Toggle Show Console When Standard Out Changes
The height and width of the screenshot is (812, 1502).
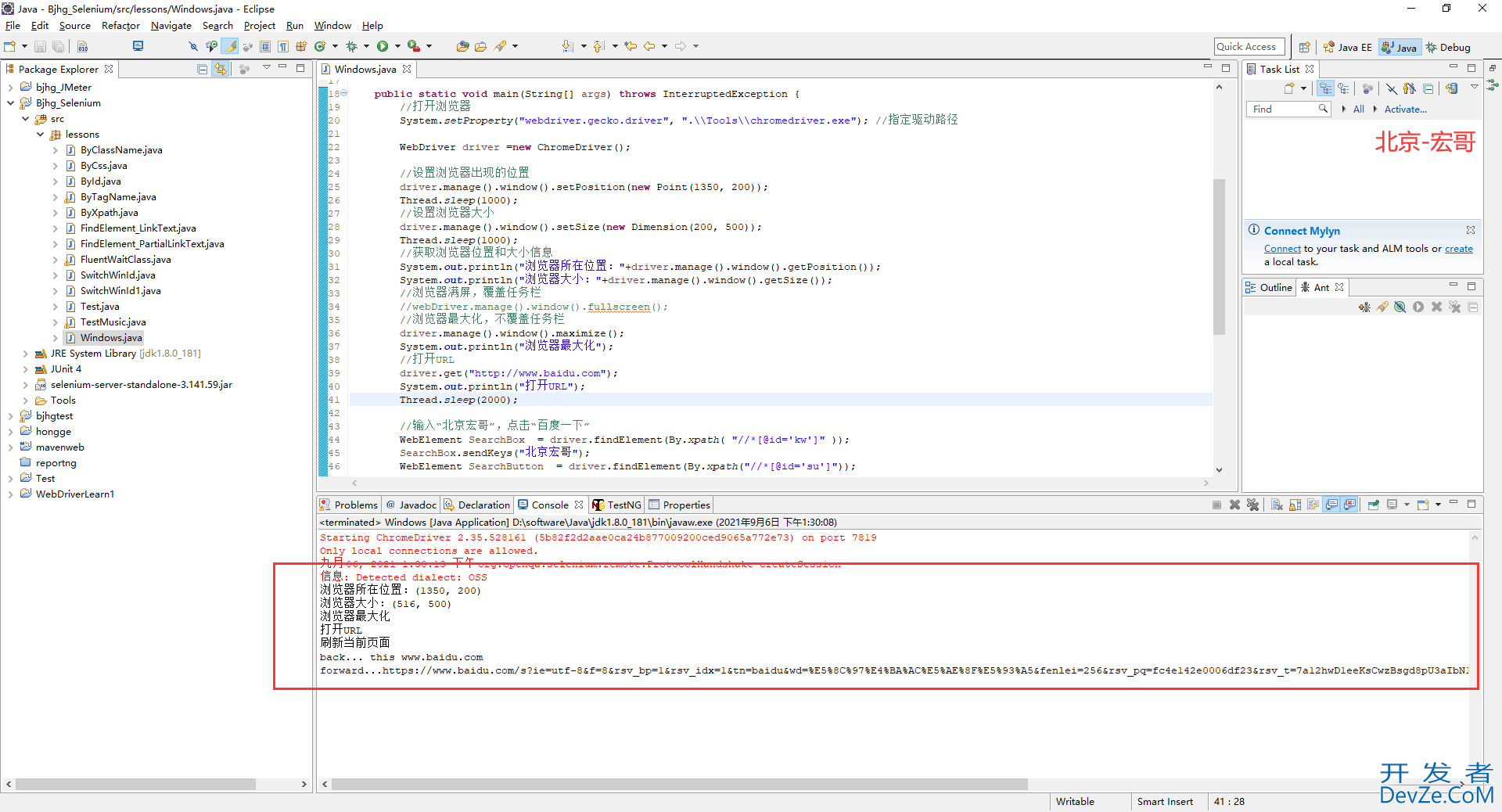click(1331, 505)
